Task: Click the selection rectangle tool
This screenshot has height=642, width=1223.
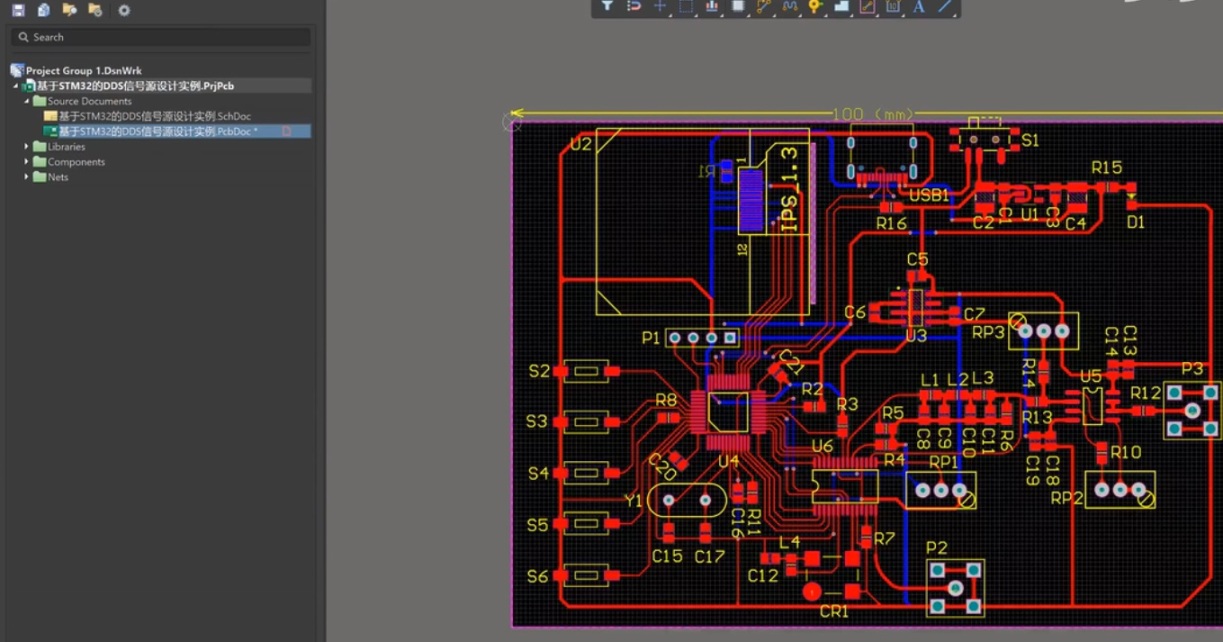Action: coord(686,6)
